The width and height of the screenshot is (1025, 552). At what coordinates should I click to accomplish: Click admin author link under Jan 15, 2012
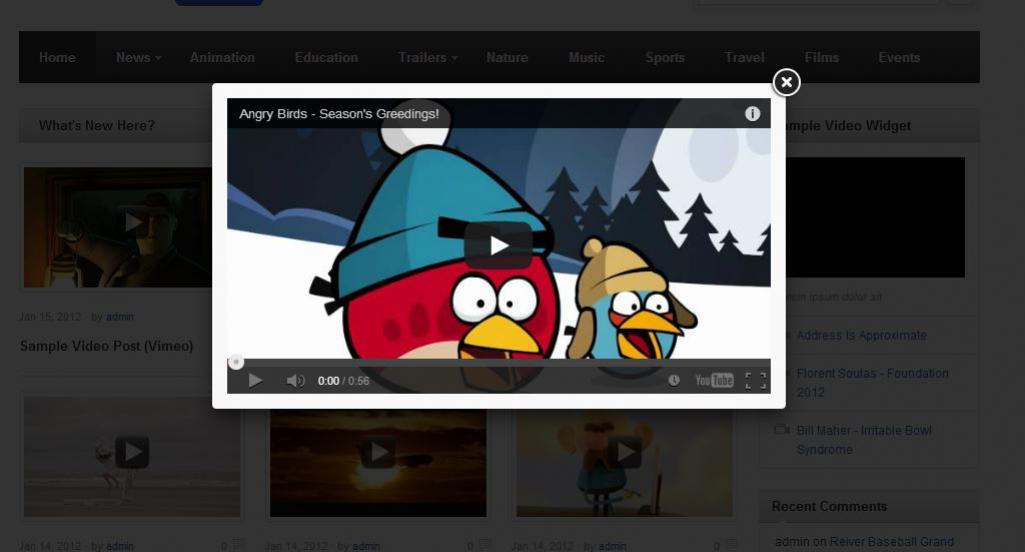point(120,317)
